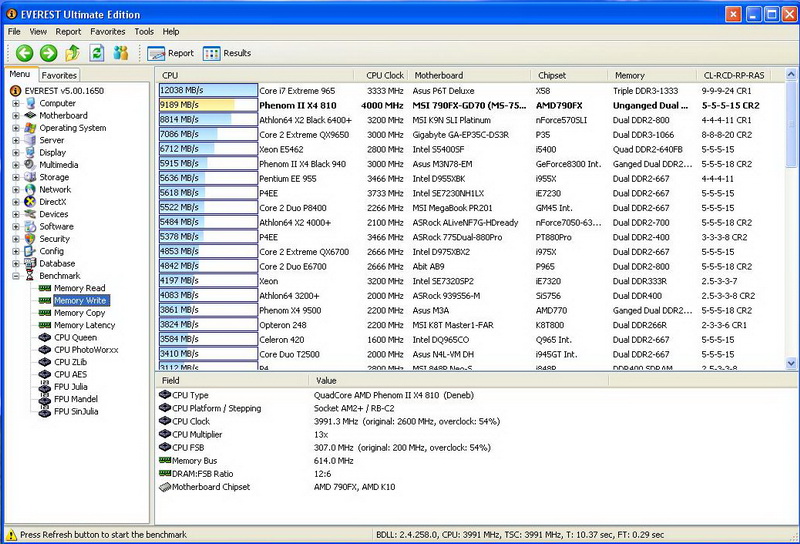Click the 8814 MB/s result bar
This screenshot has height=544, width=800.
coord(208,120)
